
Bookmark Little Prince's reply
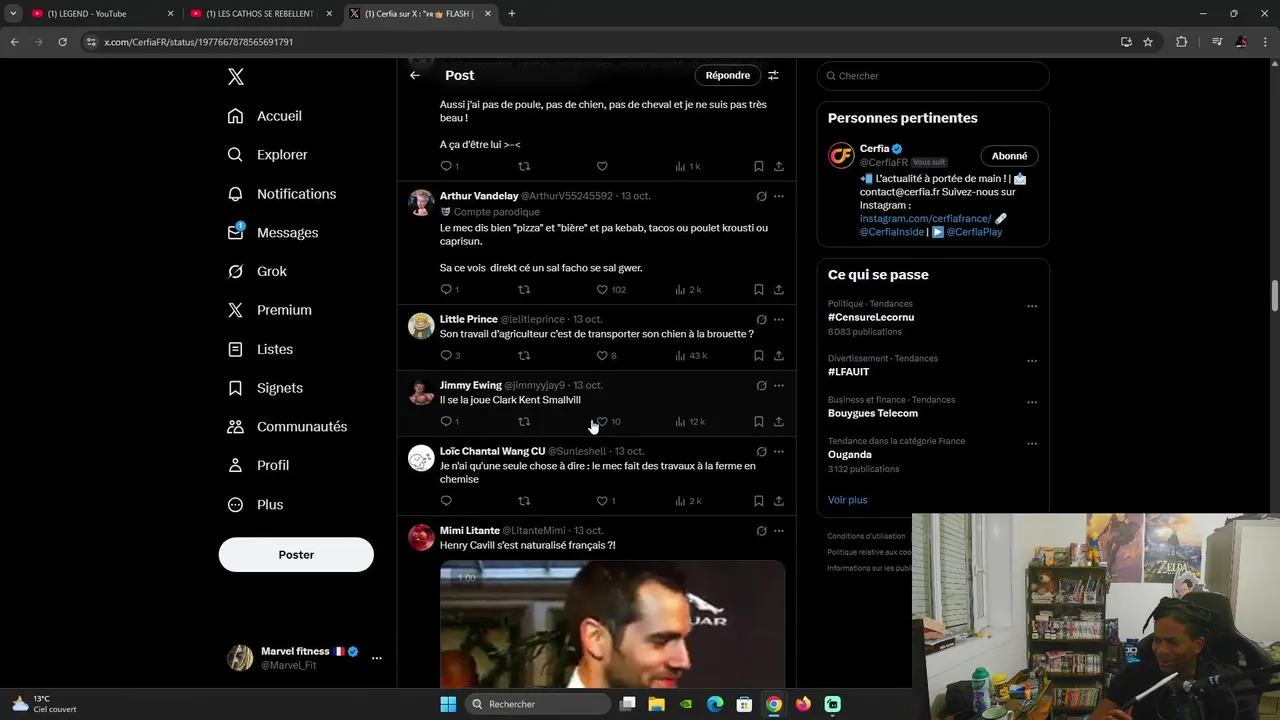pos(759,356)
